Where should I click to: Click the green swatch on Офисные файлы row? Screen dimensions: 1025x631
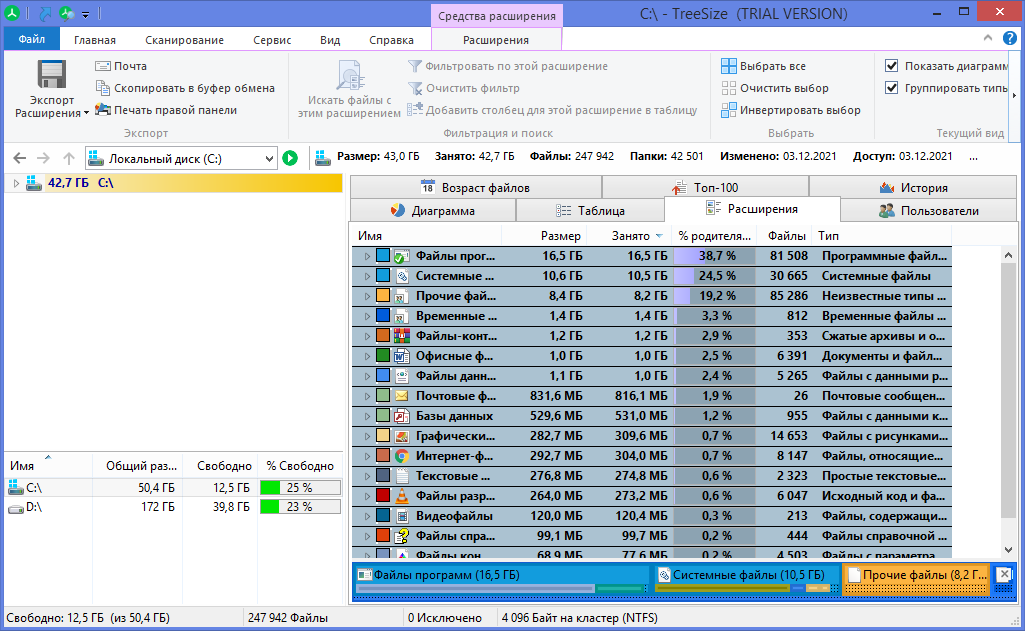[x=383, y=356]
